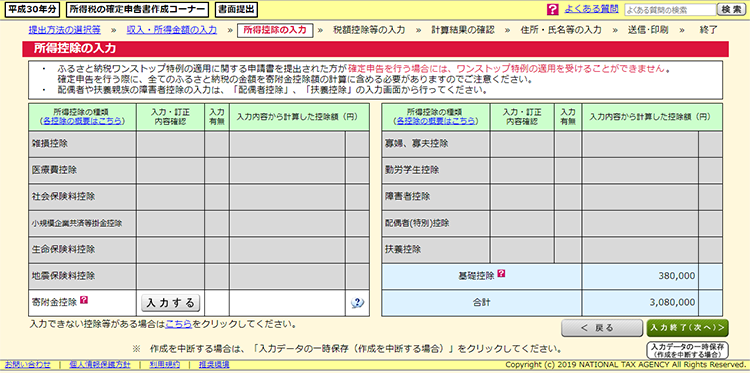Click the pink question icon beside よくある質問
Screen dimensions: 750x373
click(x=552, y=9)
